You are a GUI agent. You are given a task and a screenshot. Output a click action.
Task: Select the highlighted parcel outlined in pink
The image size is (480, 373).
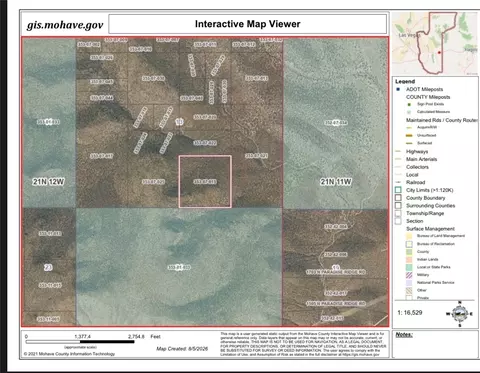tap(205, 182)
